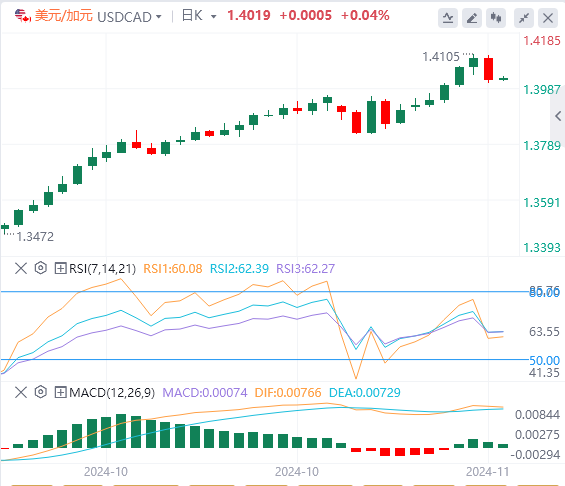This screenshot has height=486, width=565.
Task: Open RSI indicator settings gear
Action: (x=41, y=268)
